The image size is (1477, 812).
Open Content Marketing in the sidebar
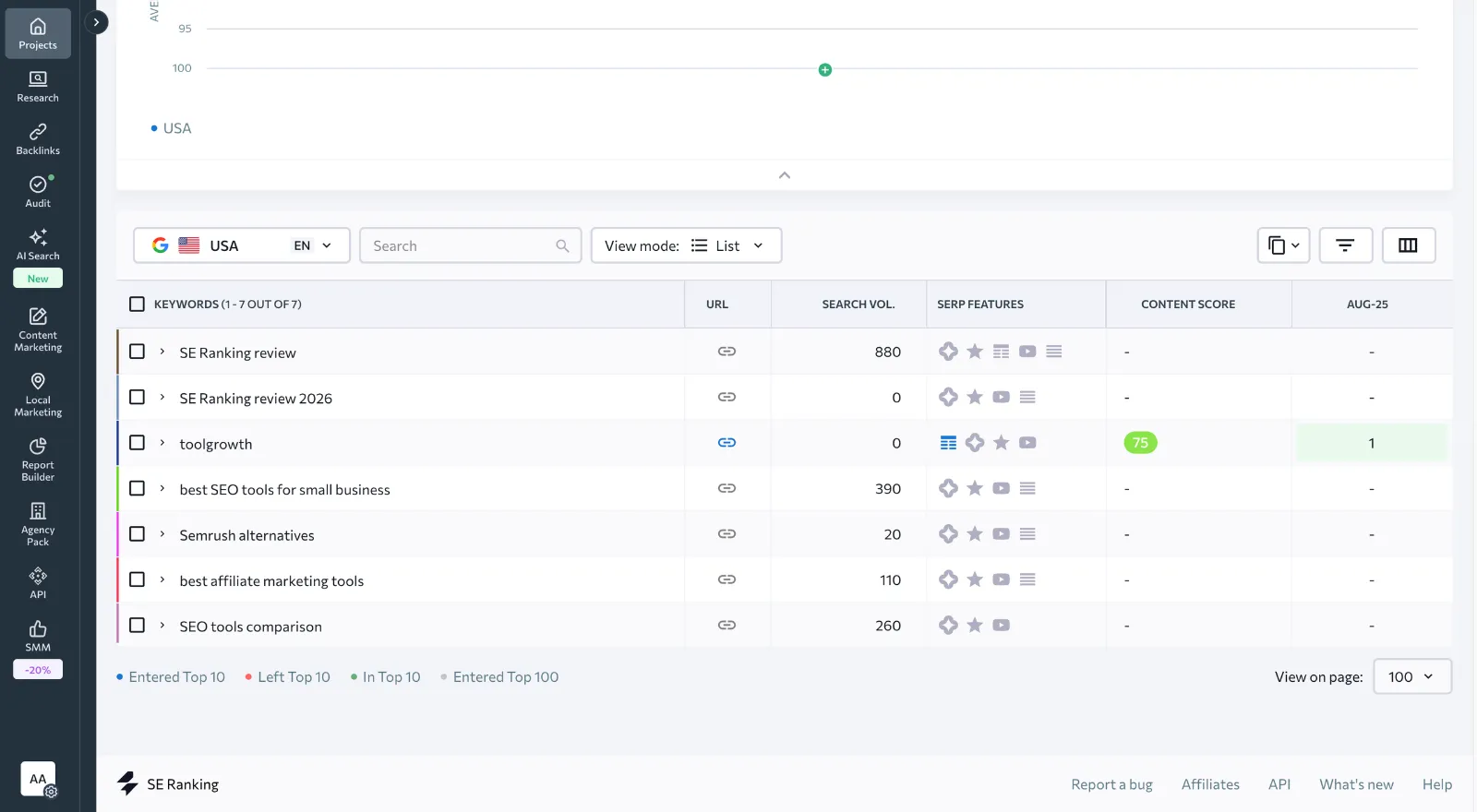click(38, 329)
